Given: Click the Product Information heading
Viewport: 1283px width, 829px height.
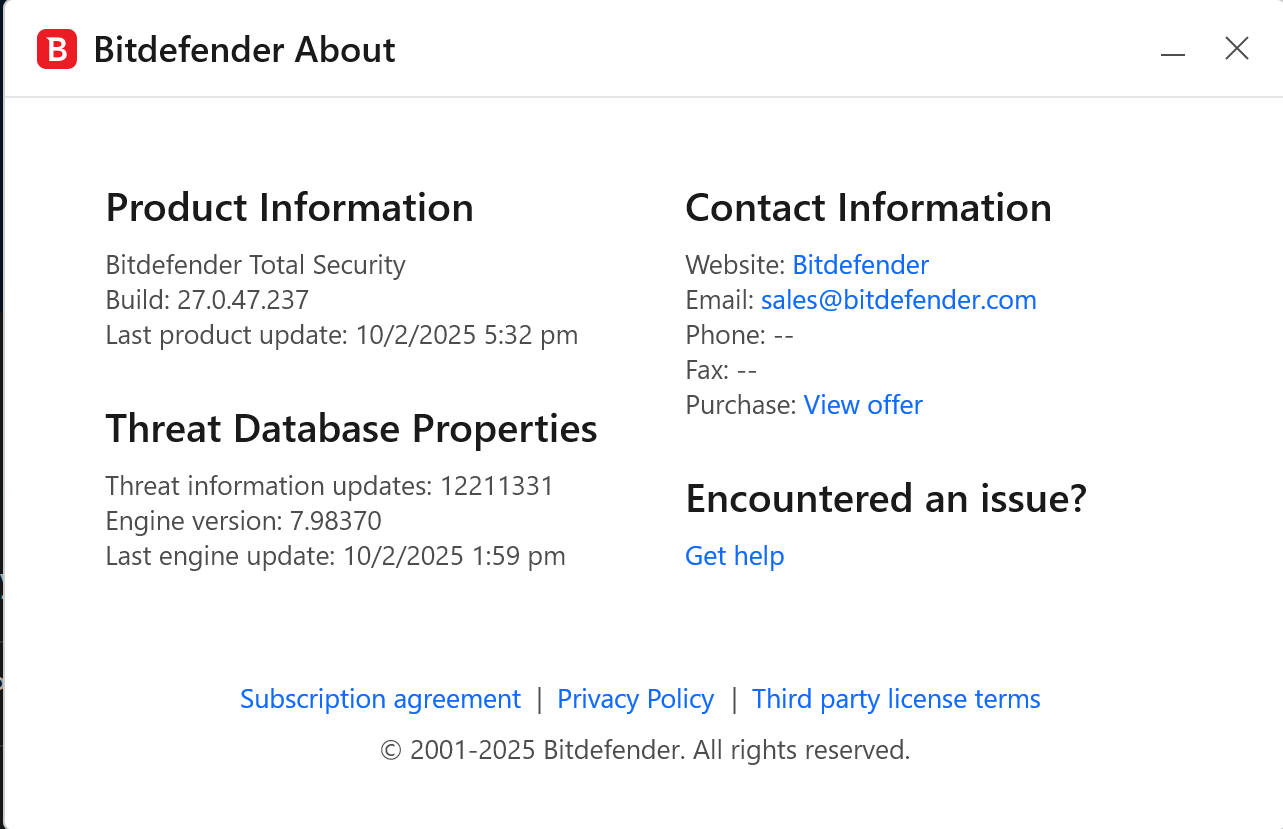Looking at the screenshot, I should click(289, 208).
